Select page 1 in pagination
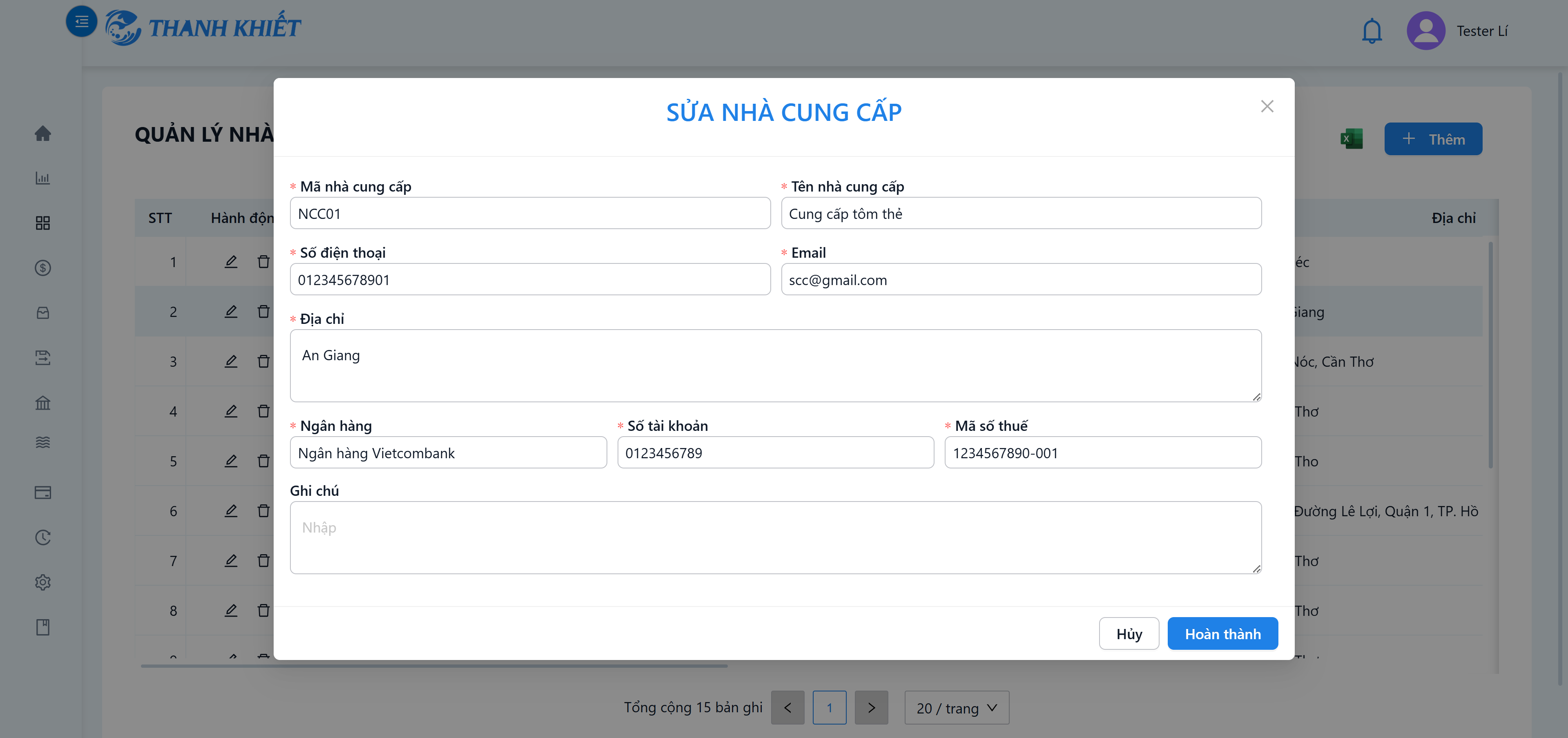Screen dimensions: 1568x738 pos(829,708)
